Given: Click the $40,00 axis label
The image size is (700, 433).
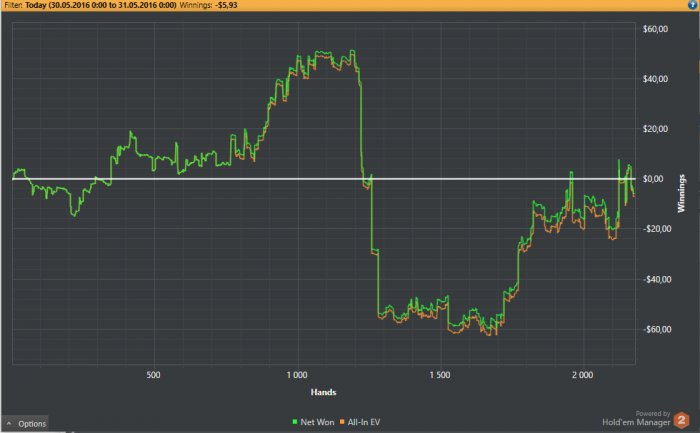Looking at the screenshot, I should pyautogui.click(x=655, y=79).
